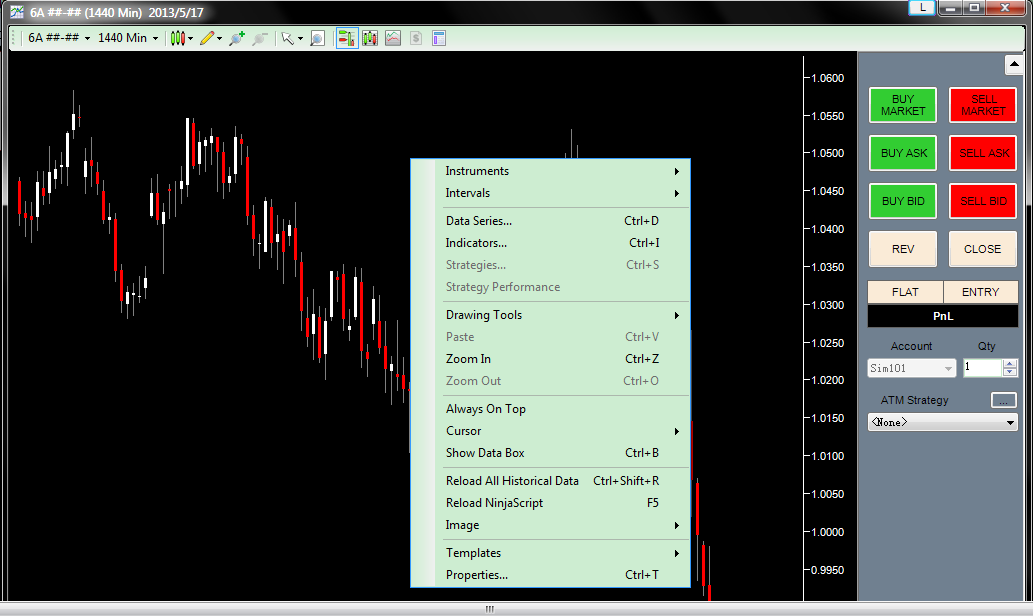Select the pencil drawing tools icon
The height and width of the screenshot is (616, 1033).
207,38
